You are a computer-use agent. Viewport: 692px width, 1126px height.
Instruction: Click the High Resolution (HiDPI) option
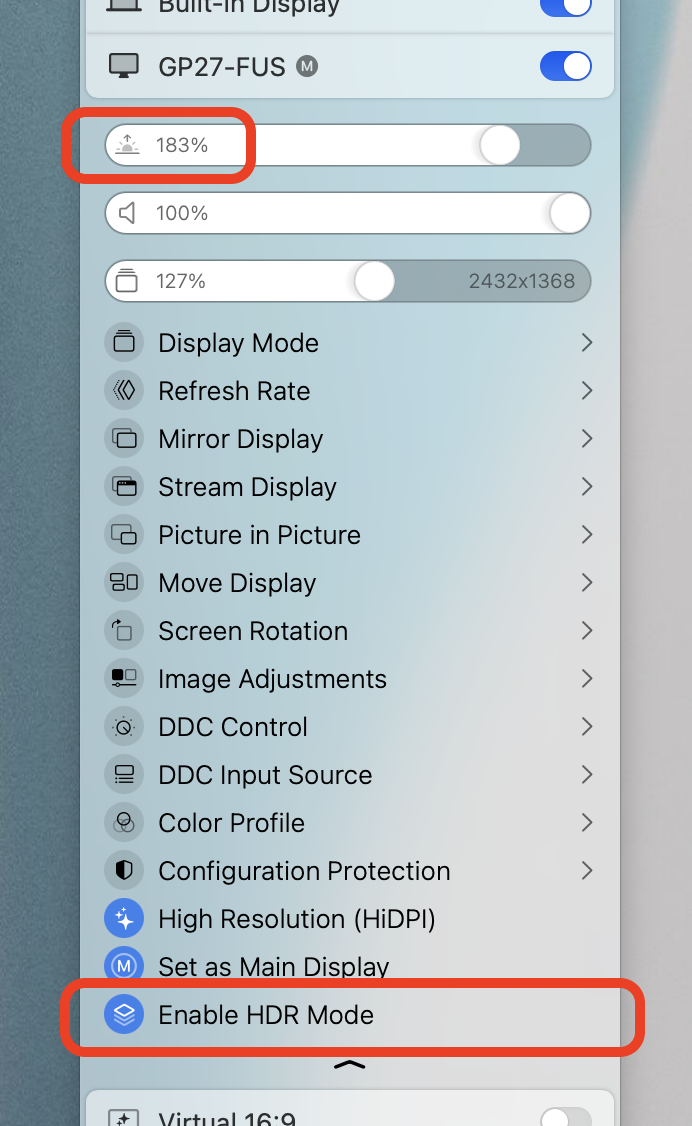[x=296, y=919]
